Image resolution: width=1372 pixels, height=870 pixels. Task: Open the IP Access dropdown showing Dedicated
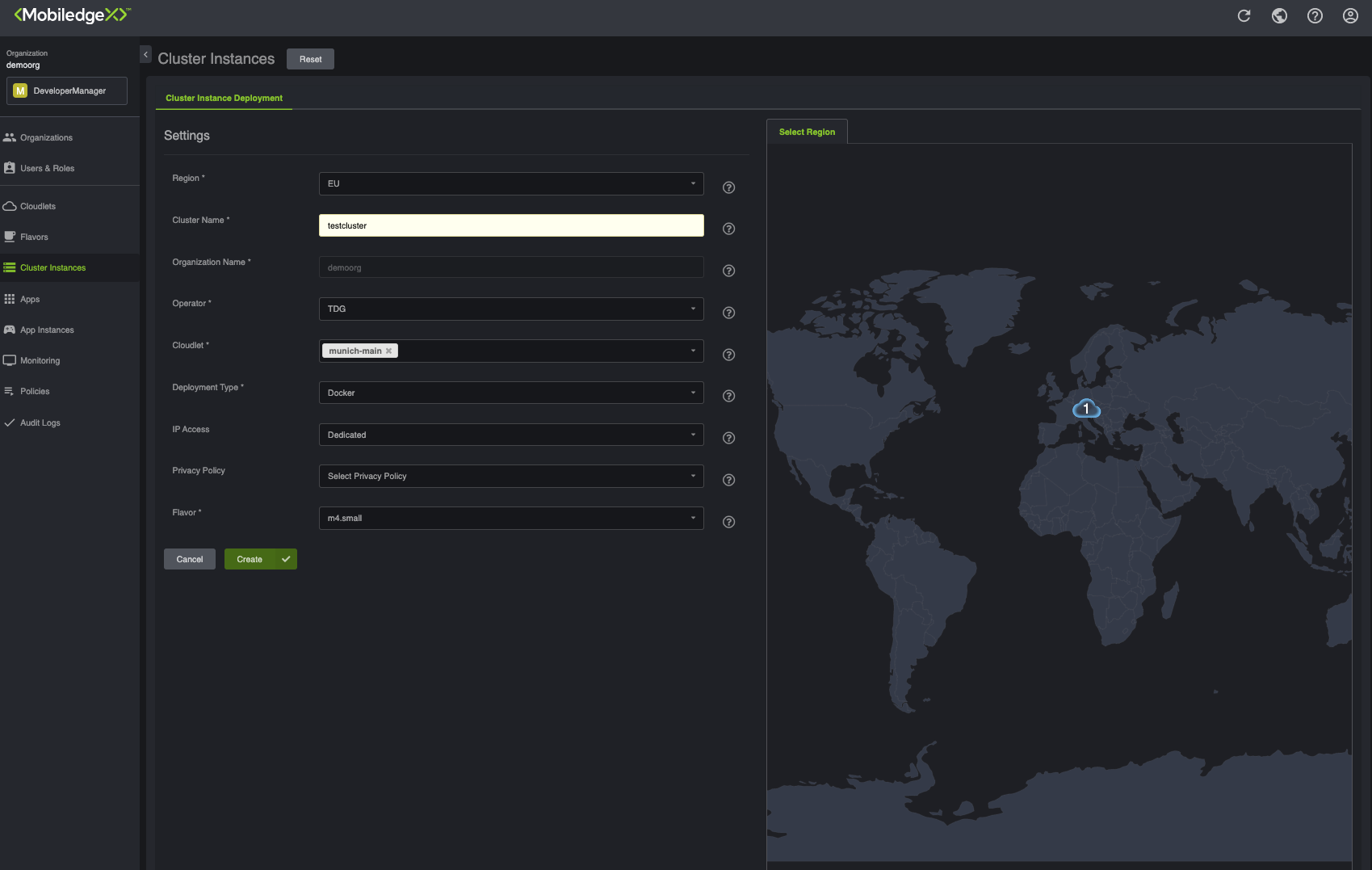pos(511,435)
